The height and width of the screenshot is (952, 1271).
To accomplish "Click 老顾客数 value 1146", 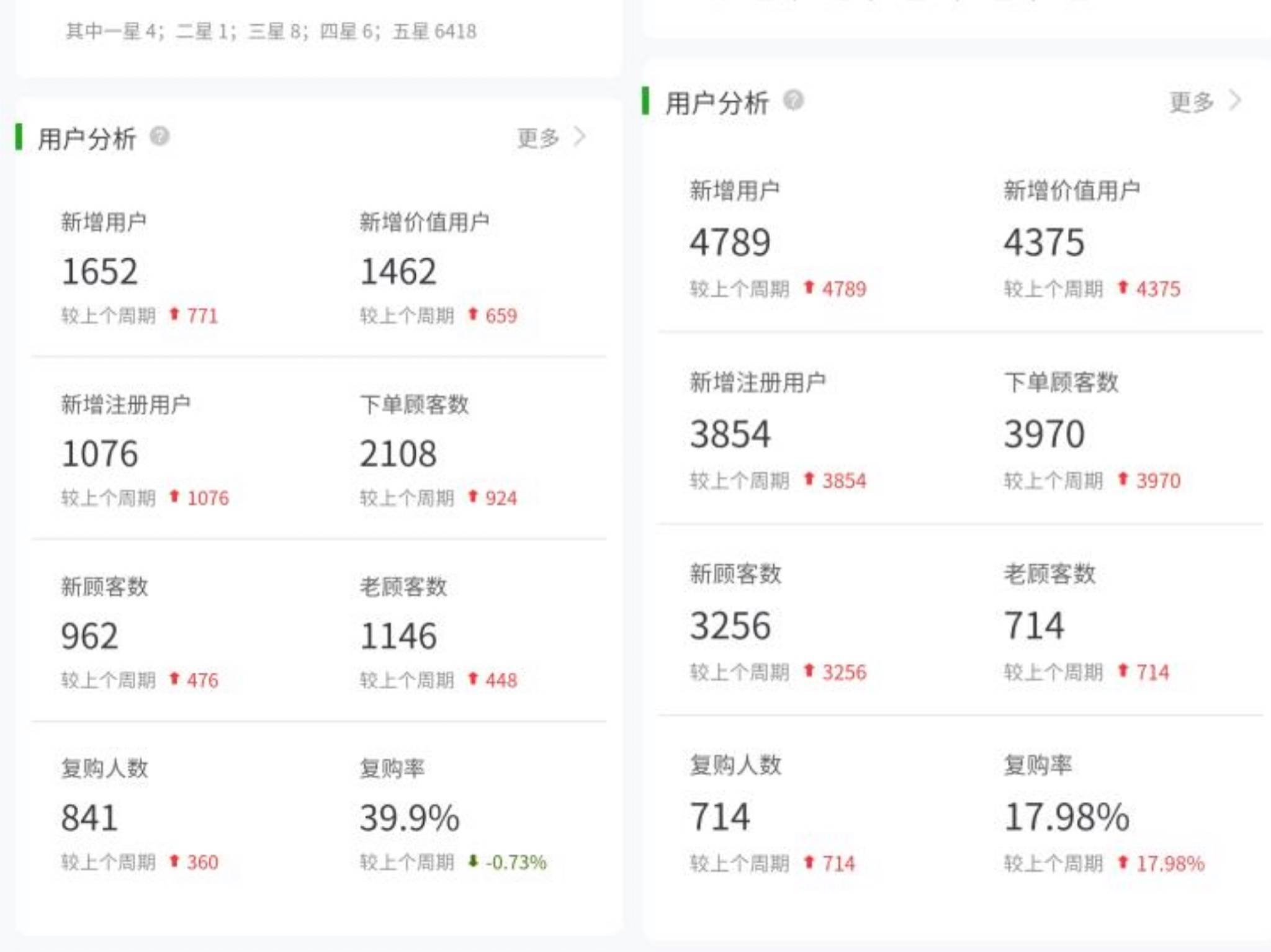I will tap(398, 636).
